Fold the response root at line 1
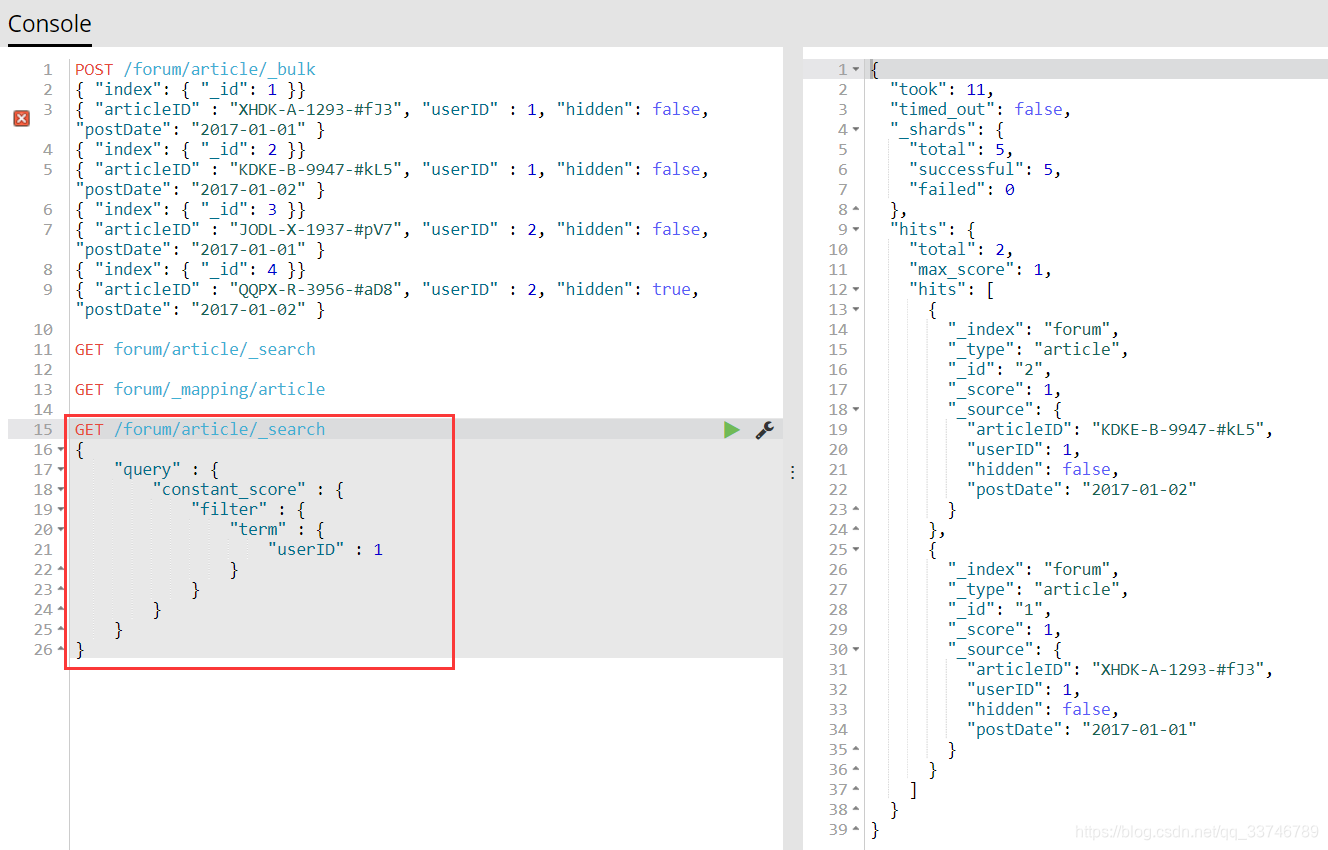 [856, 70]
